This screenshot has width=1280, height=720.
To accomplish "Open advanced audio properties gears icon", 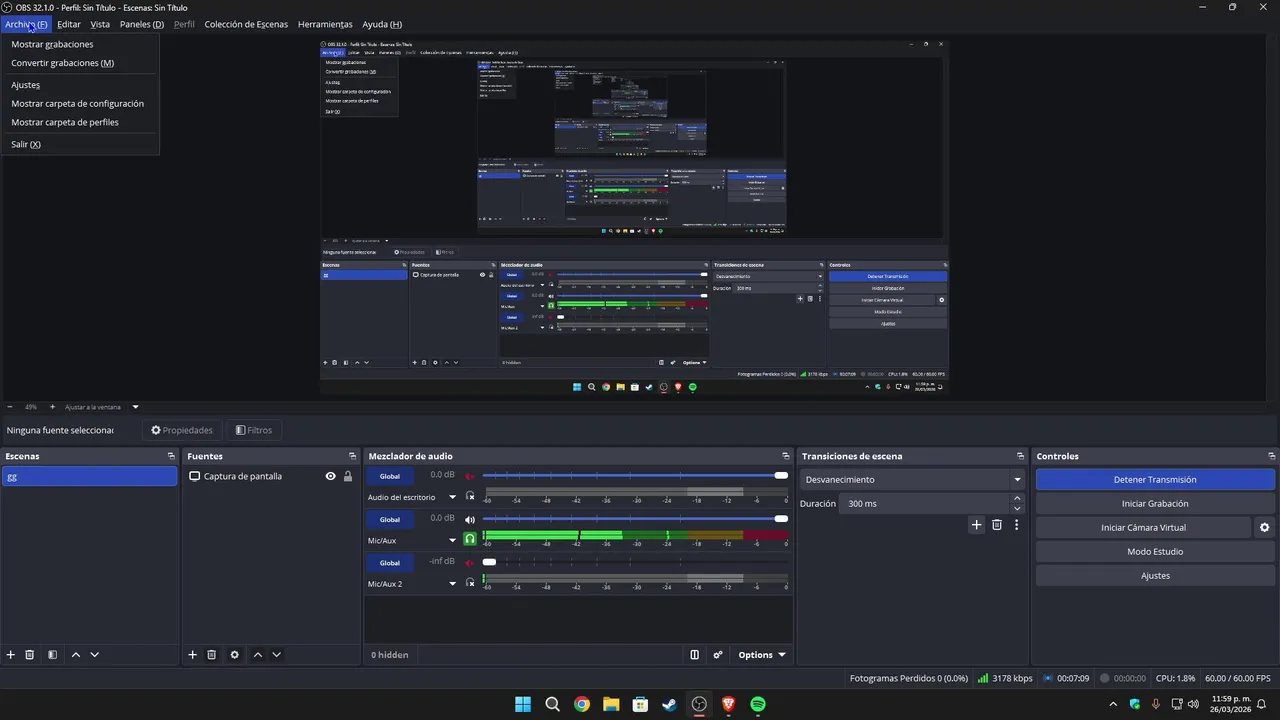I will click(718, 655).
